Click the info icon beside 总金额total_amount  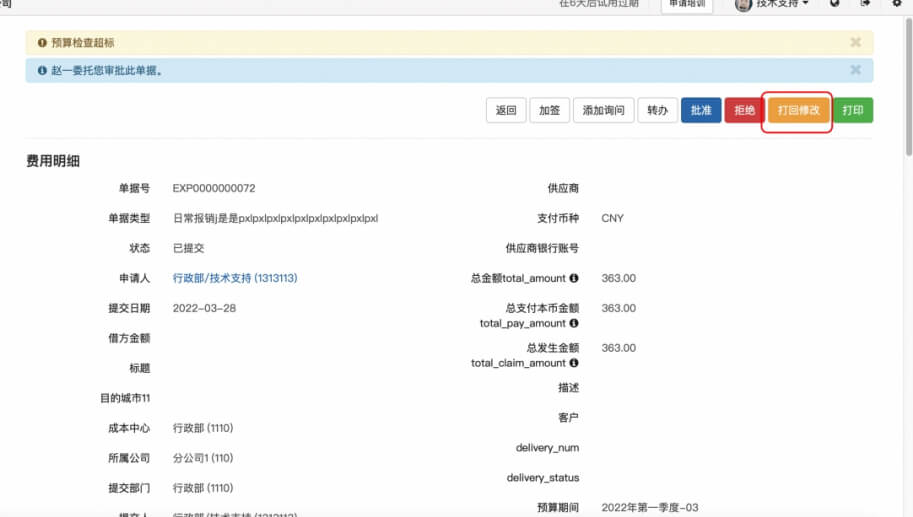[x=574, y=278]
